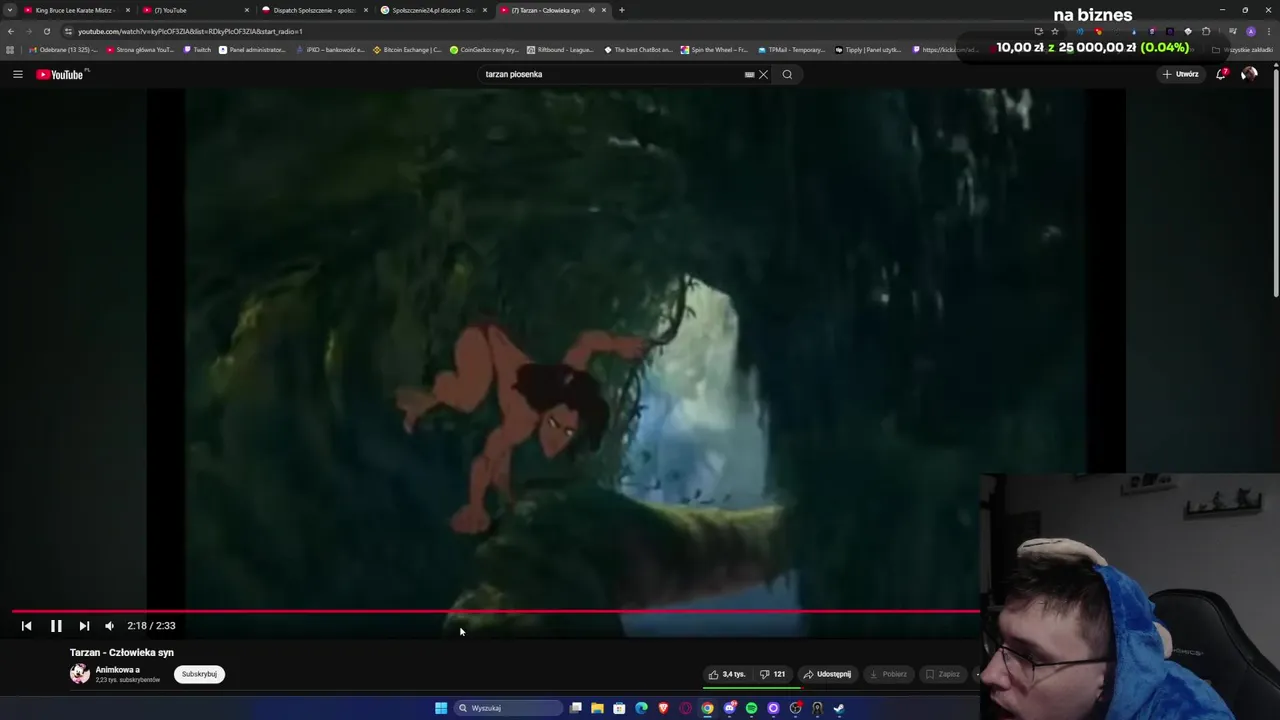This screenshot has height=720, width=1280.
Task: Open the Chrome extensions puzzle icon
Action: coord(1206,31)
